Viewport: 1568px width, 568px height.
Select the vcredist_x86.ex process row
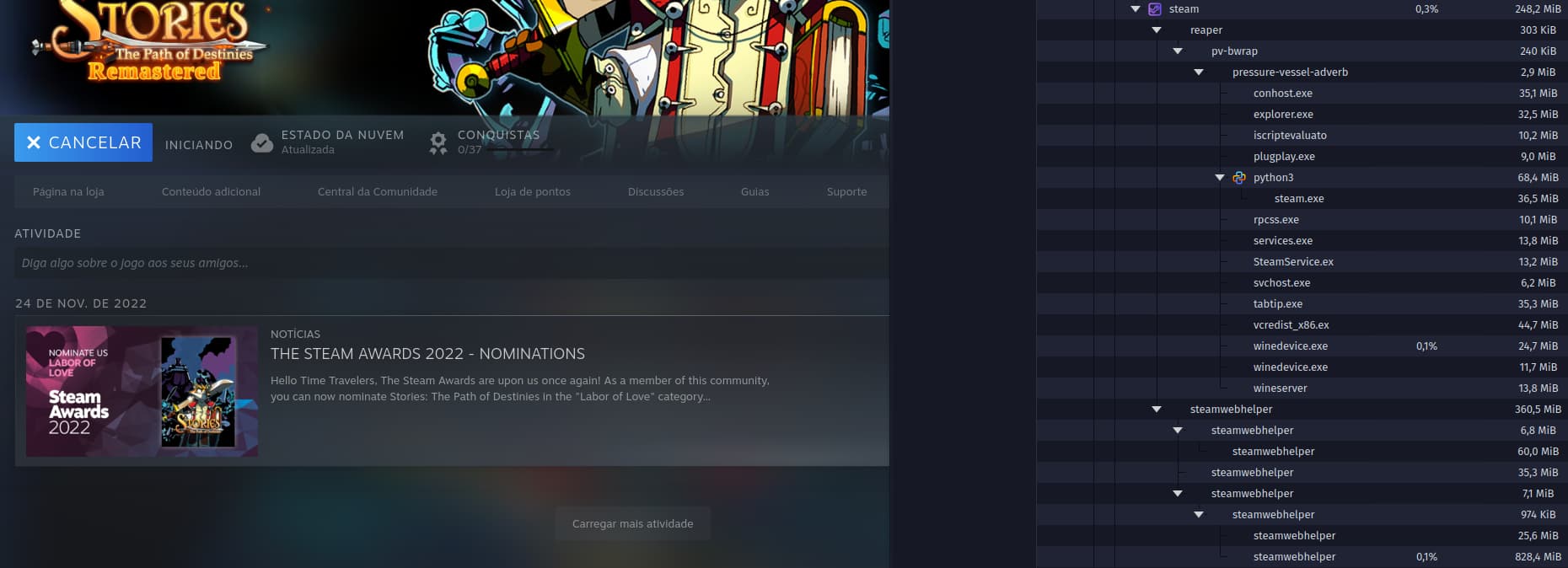click(x=1302, y=325)
